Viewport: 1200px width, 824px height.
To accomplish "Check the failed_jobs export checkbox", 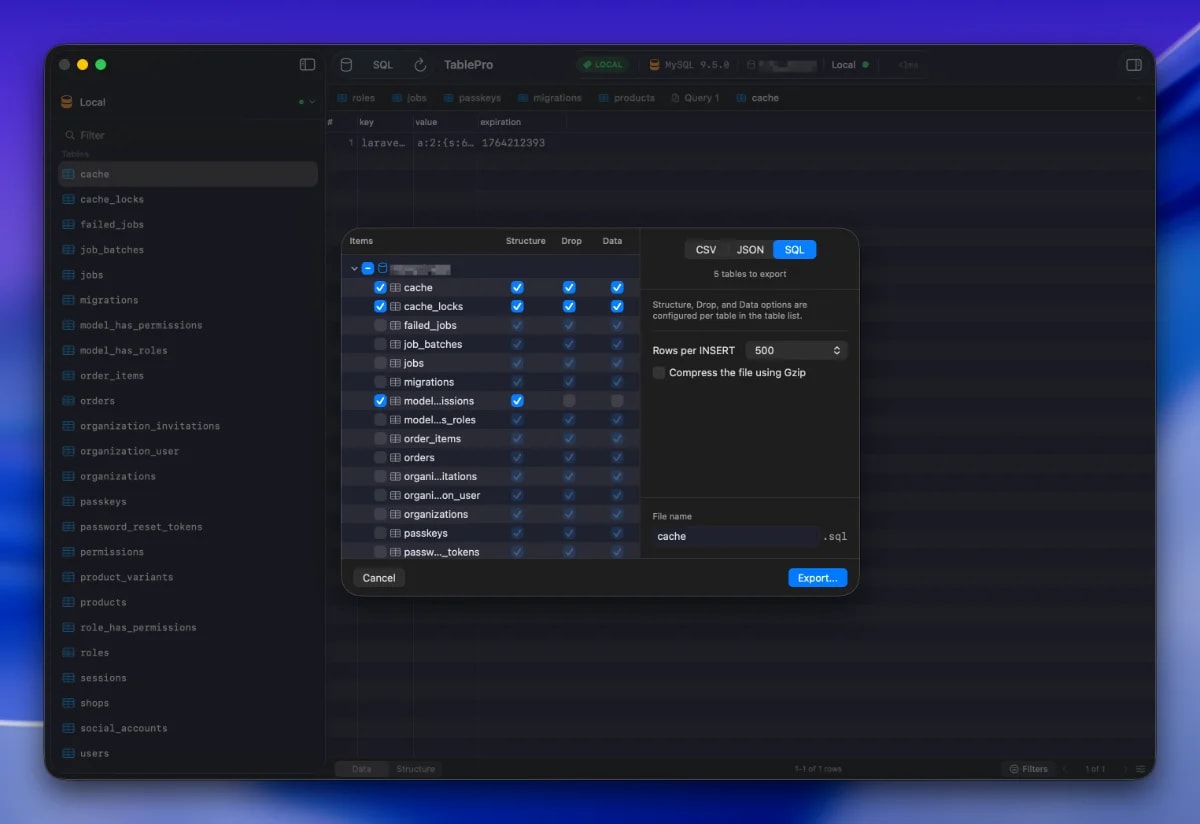I will tap(380, 325).
